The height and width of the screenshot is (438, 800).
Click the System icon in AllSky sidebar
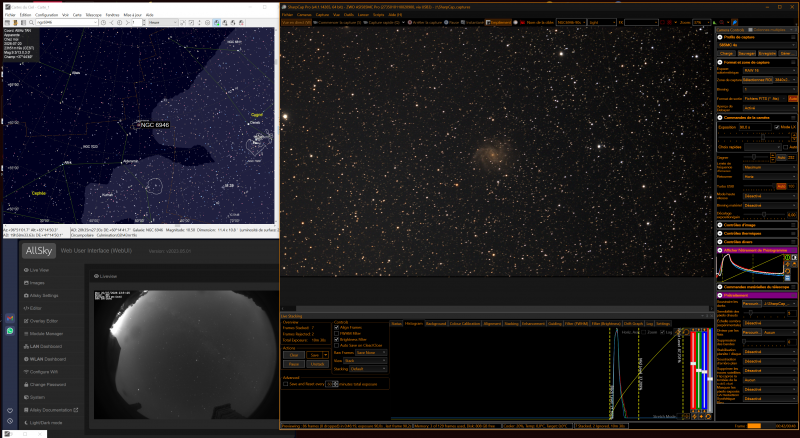coord(26,397)
